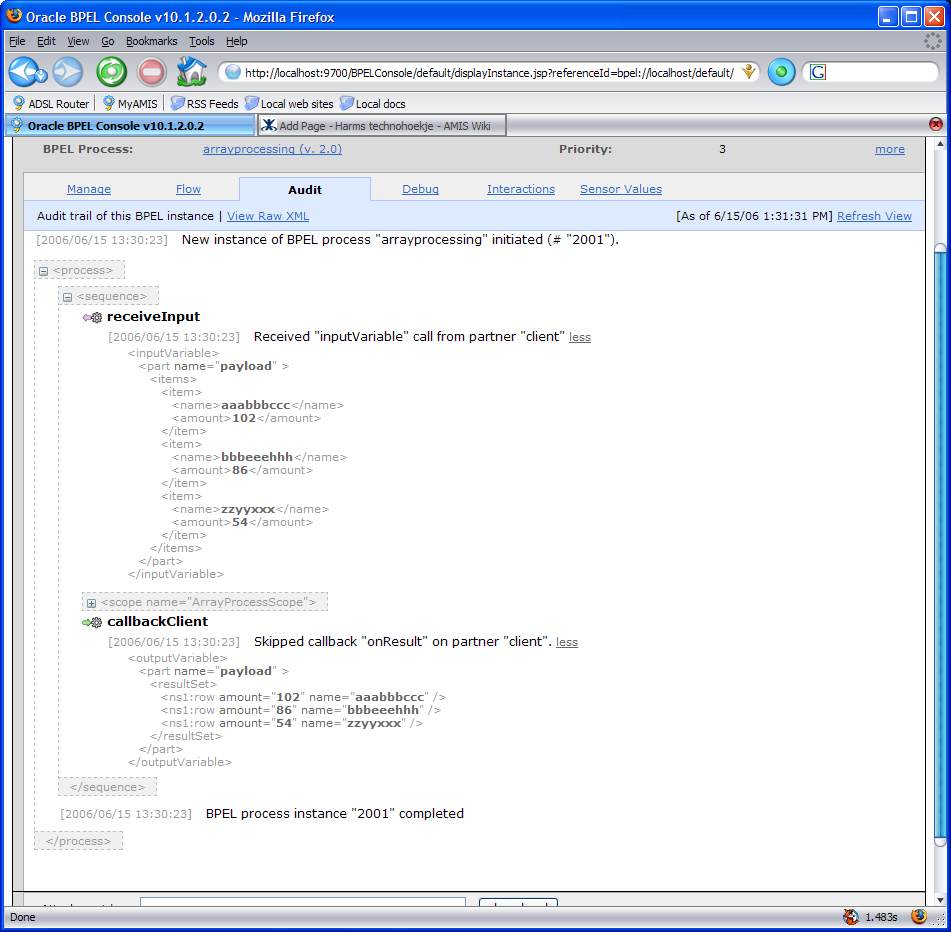Open the Bookmarks menu

coord(151,41)
